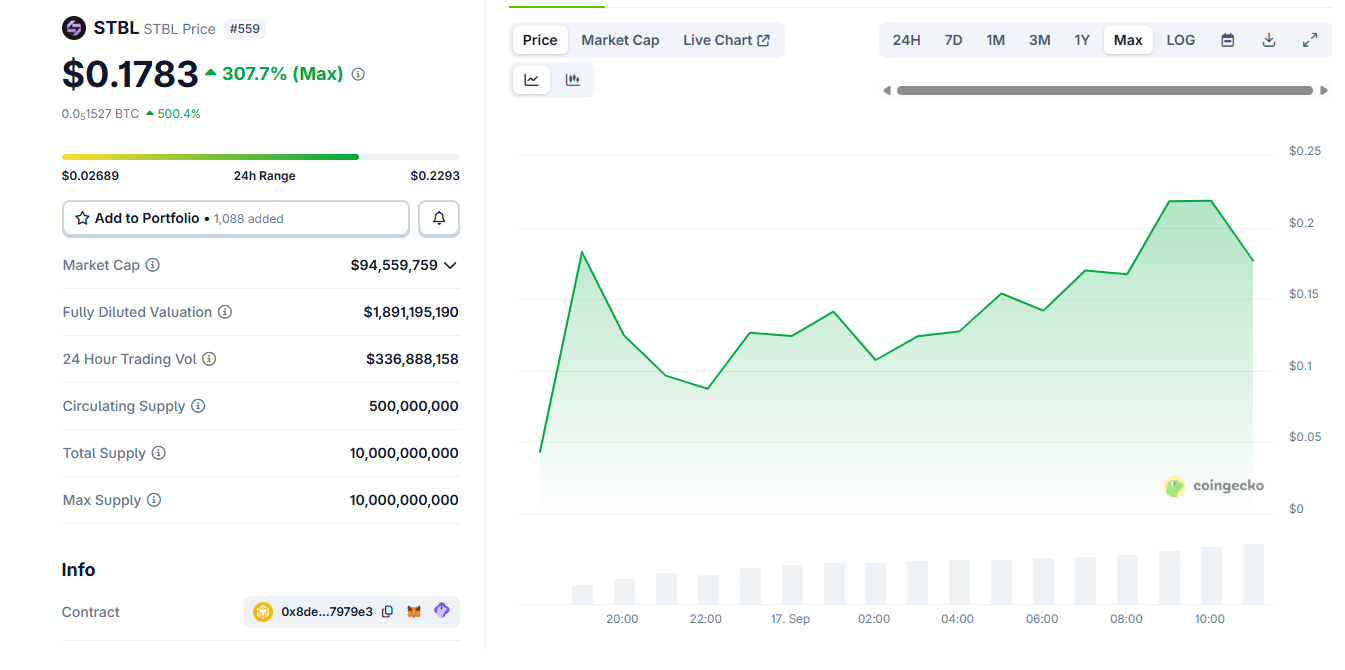
Task: Select the Max time range
Action: (x=1128, y=39)
